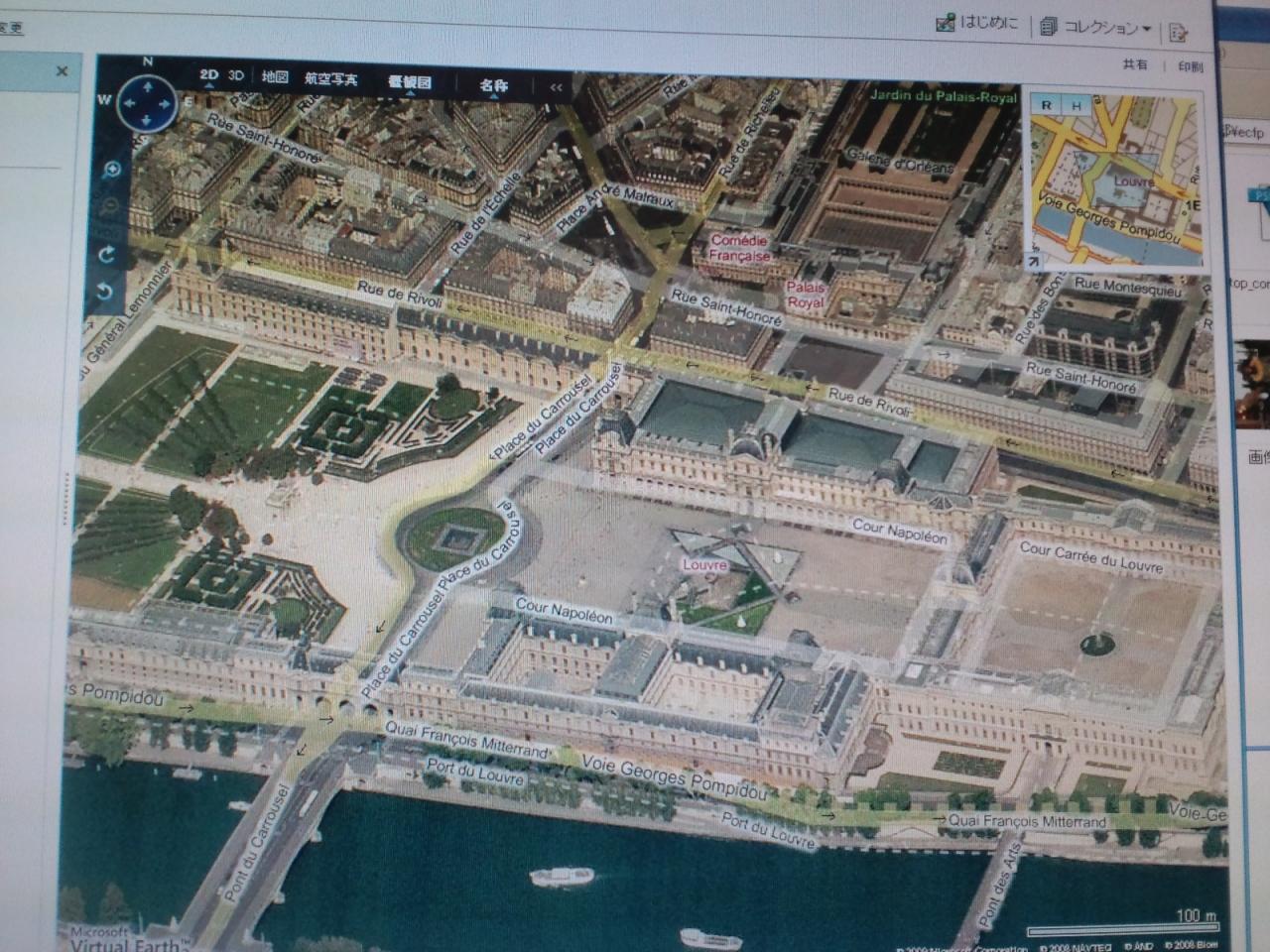
Task: Rotate the view counterclockwise
Action: (107, 292)
